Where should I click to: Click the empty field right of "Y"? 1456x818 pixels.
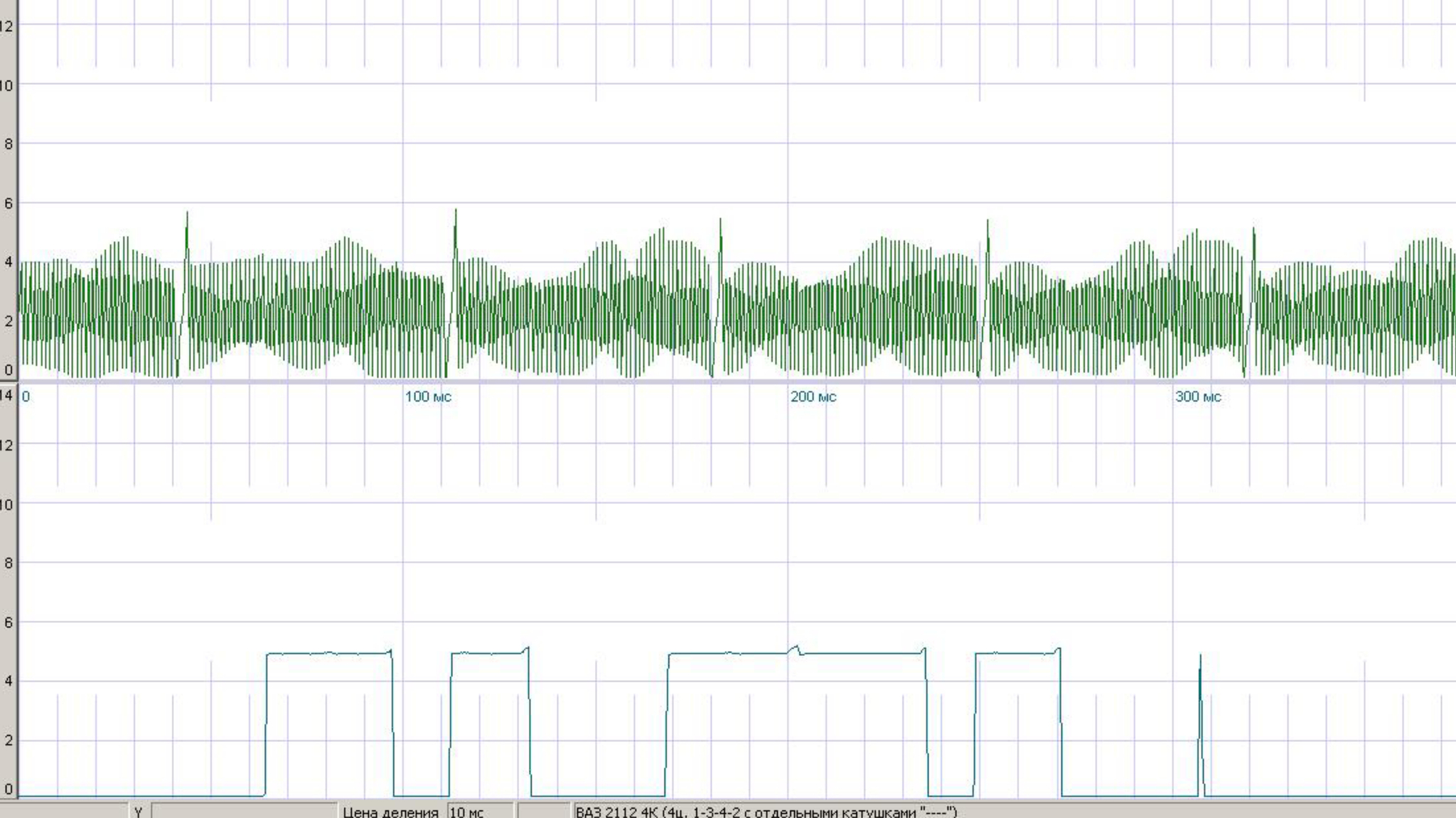245,811
